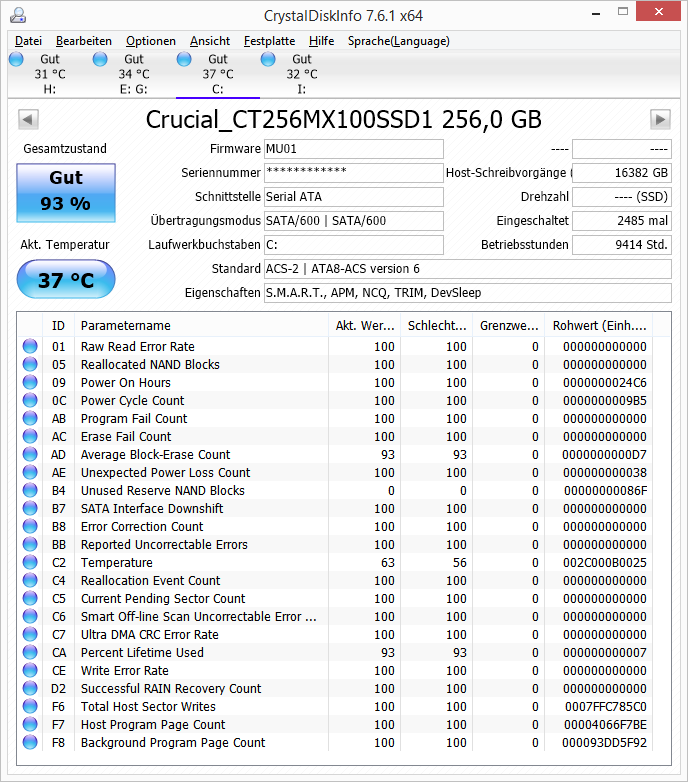Click status icon of Percent Lifetime Used

click(30, 652)
